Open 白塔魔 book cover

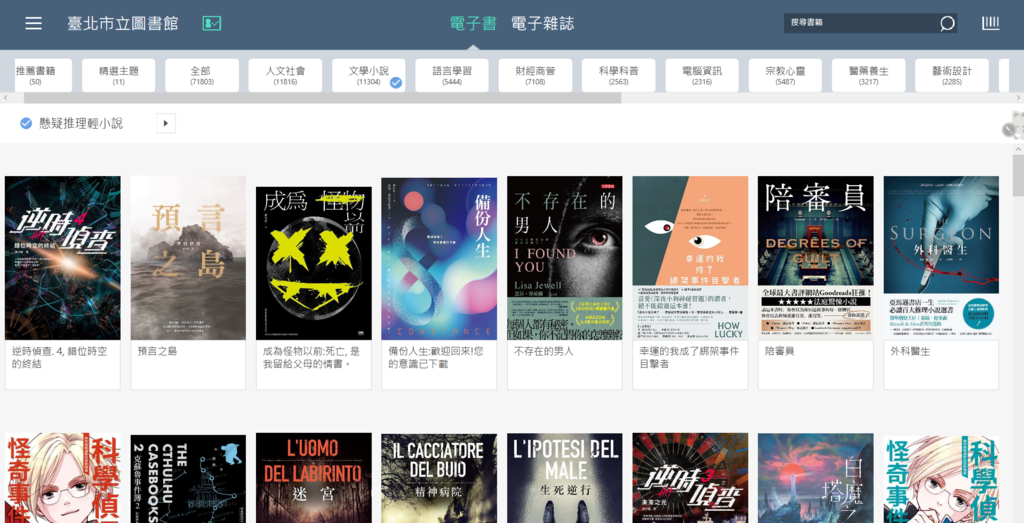(816, 478)
